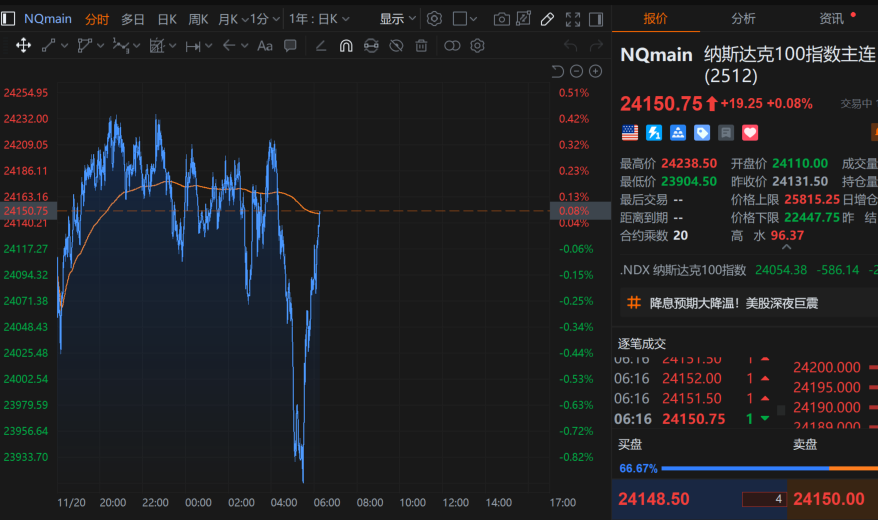
Task: Open the 资讯 news tab
Action: (832, 19)
